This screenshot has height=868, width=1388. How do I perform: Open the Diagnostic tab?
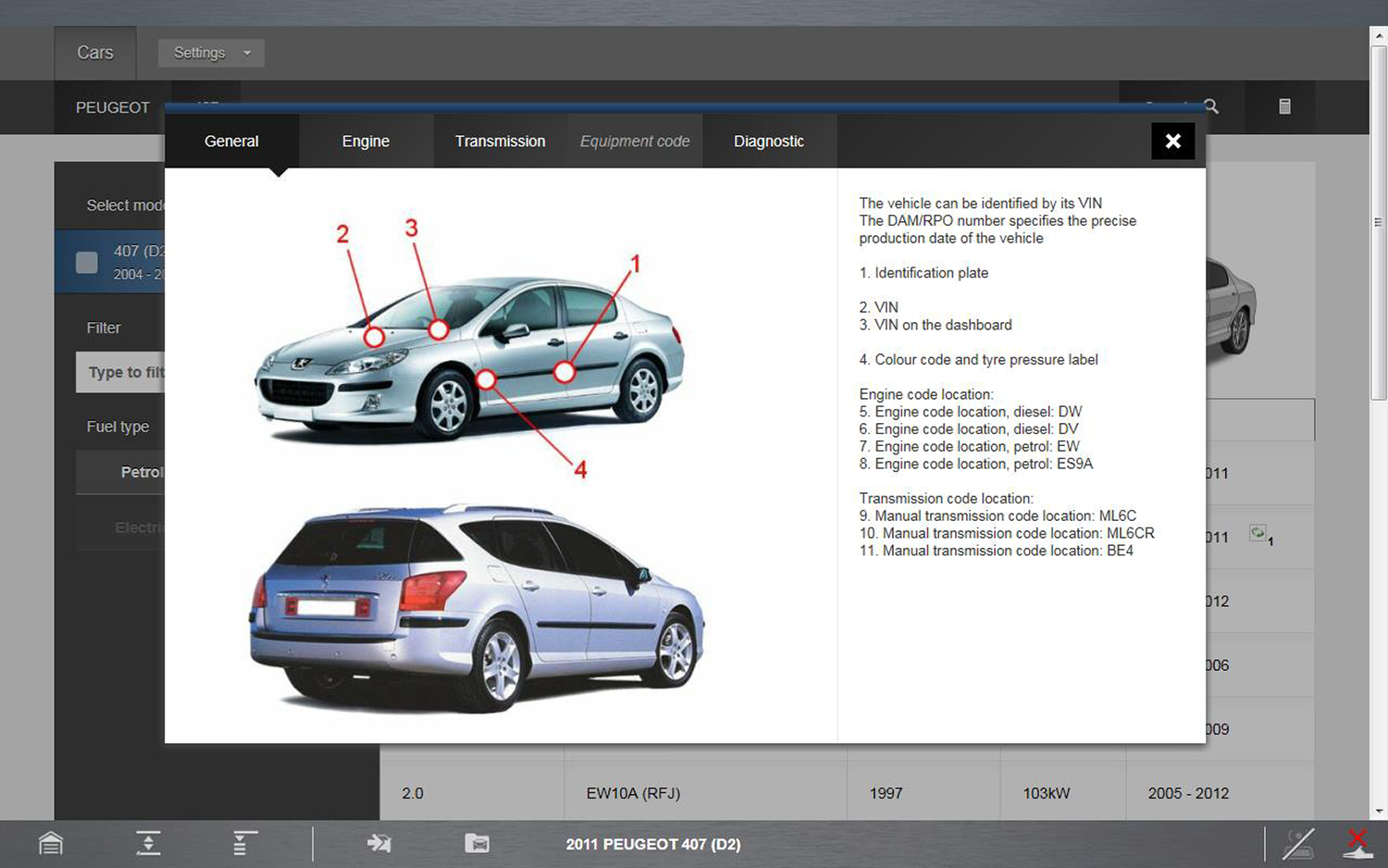pyautogui.click(x=768, y=141)
